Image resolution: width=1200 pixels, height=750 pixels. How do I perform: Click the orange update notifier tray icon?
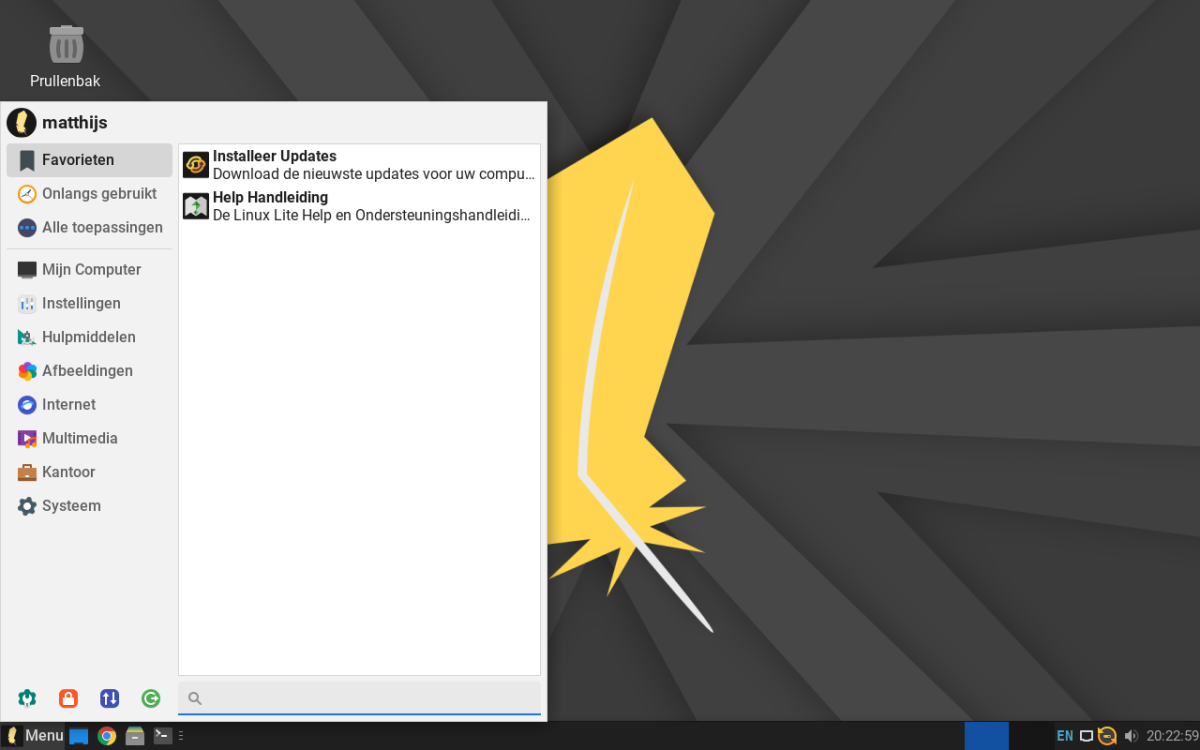[x=1107, y=736]
